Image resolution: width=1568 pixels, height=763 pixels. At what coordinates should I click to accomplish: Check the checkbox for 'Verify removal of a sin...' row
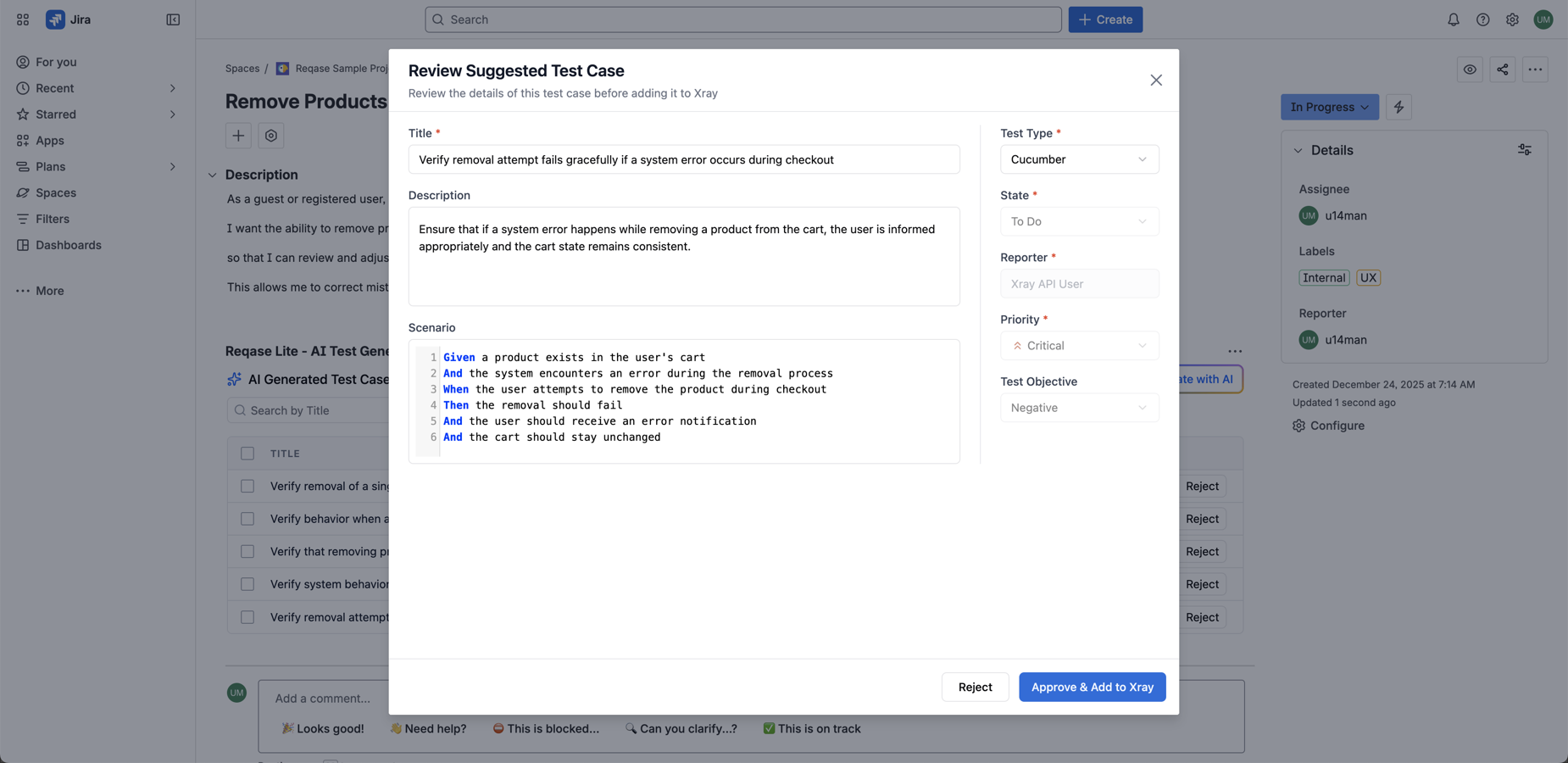[247, 486]
